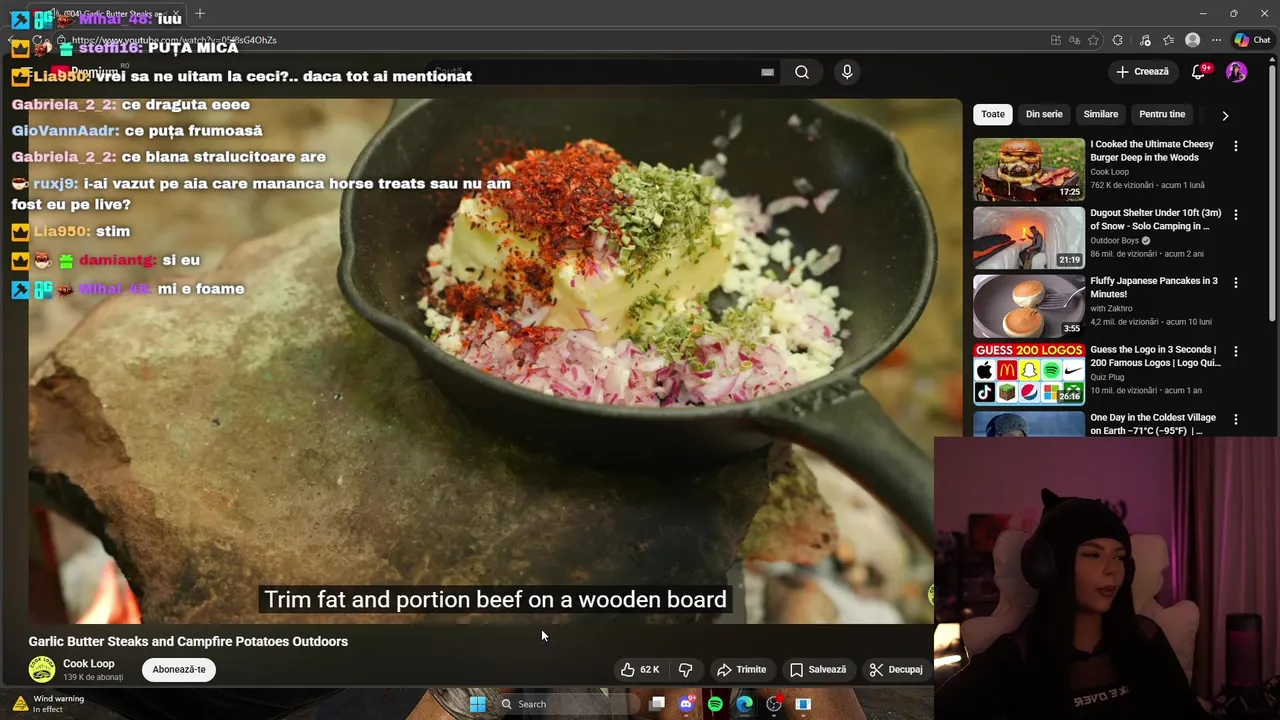Screen dimensions: 1280x720
Task: Open Fluffy Japanese Pancakes video thumbnail
Action: pos(1029,306)
